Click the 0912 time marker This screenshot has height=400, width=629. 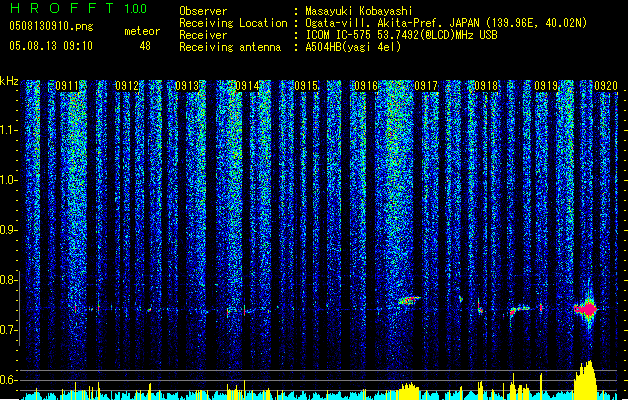(x=127, y=86)
